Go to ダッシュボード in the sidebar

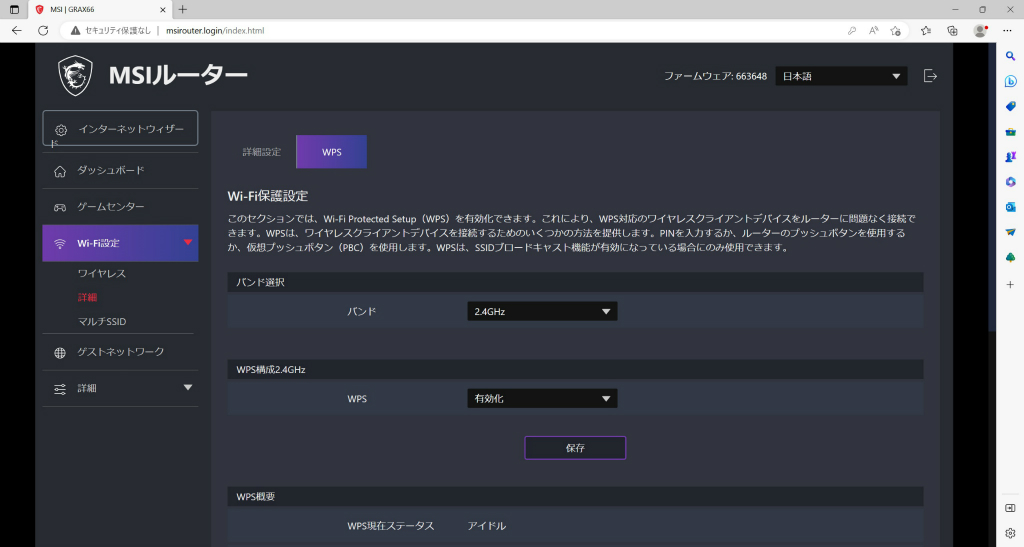click(x=120, y=170)
